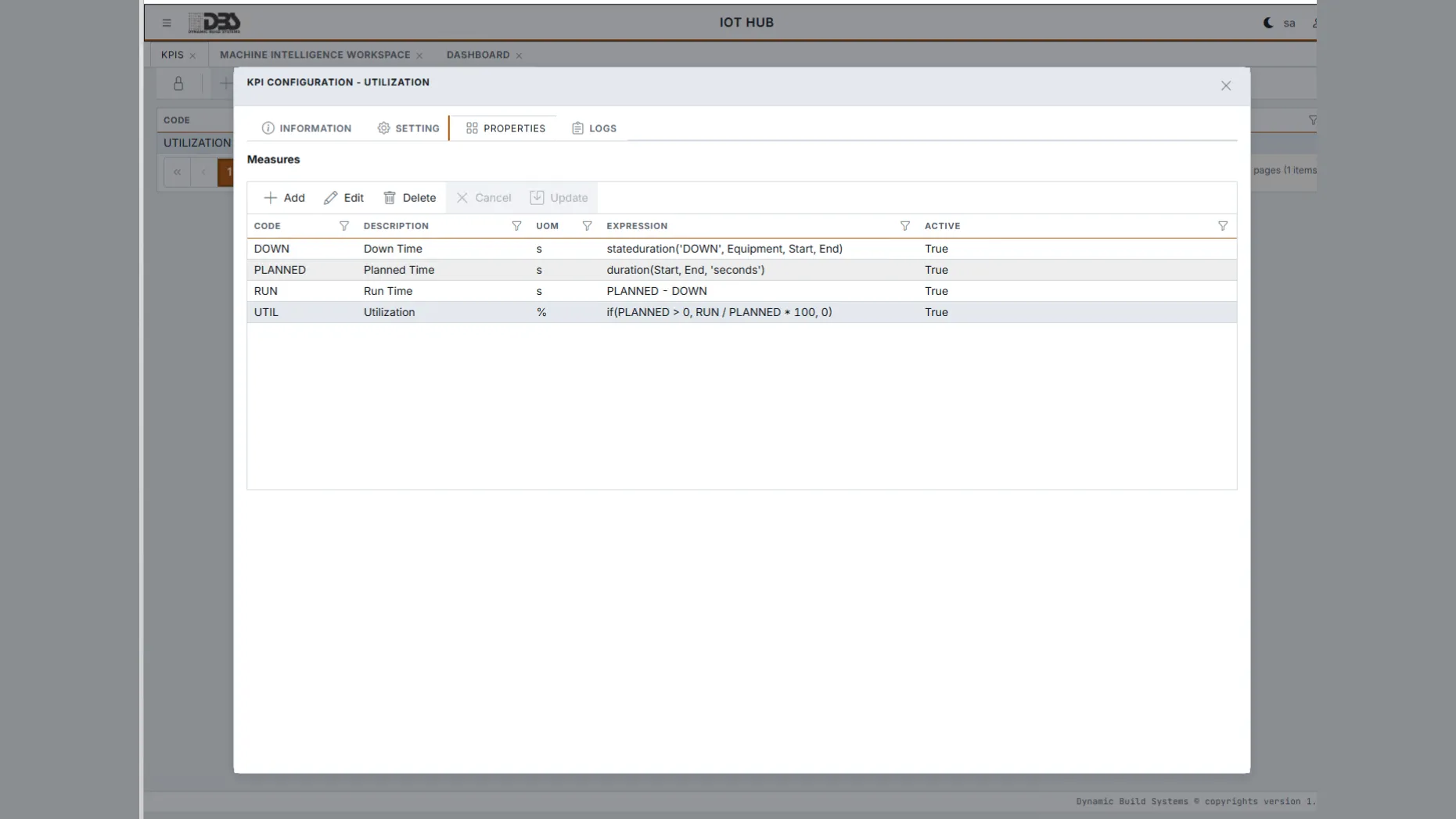Toggle dark mode moon icon
Image resolution: width=1456 pixels, height=819 pixels.
[x=1268, y=23]
